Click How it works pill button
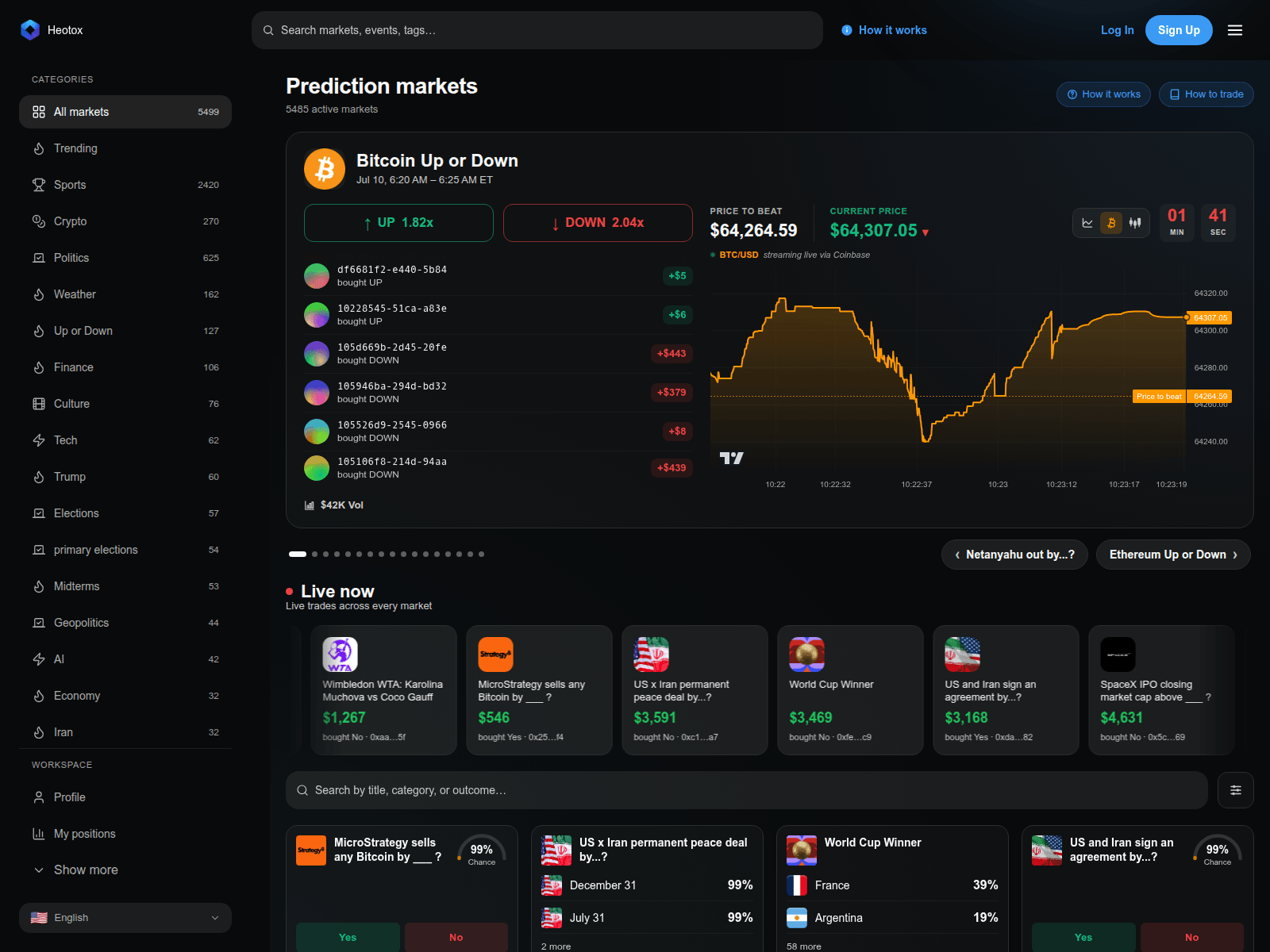Viewport: 1270px width, 952px height. [1104, 94]
